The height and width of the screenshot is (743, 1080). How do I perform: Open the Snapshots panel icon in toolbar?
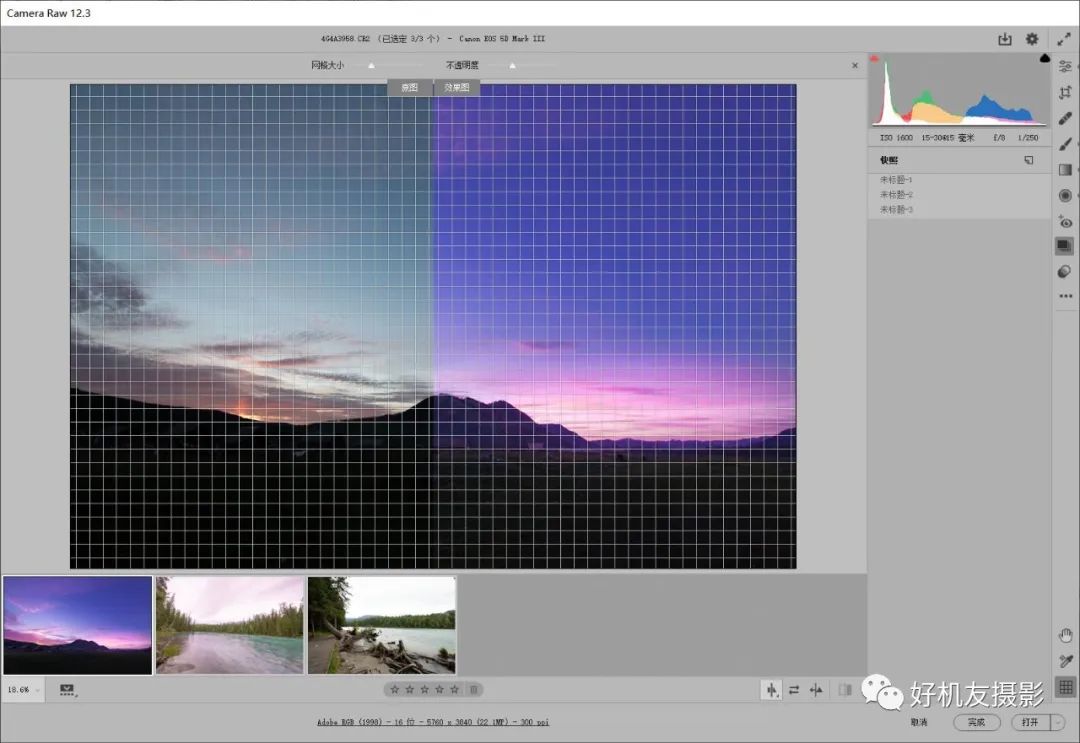pos(1065,246)
